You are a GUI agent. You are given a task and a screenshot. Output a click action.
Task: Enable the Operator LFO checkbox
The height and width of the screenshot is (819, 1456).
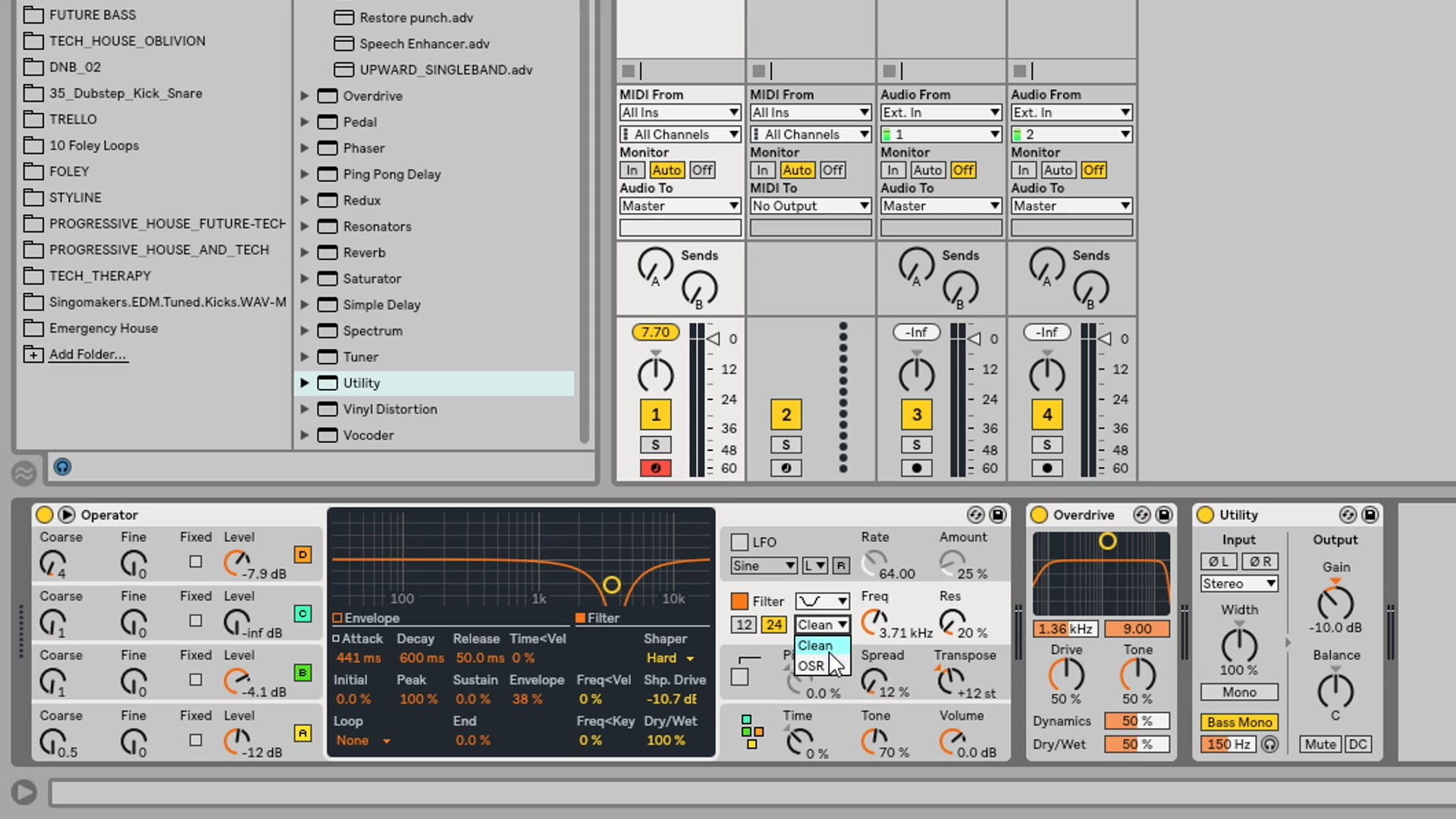(x=739, y=542)
